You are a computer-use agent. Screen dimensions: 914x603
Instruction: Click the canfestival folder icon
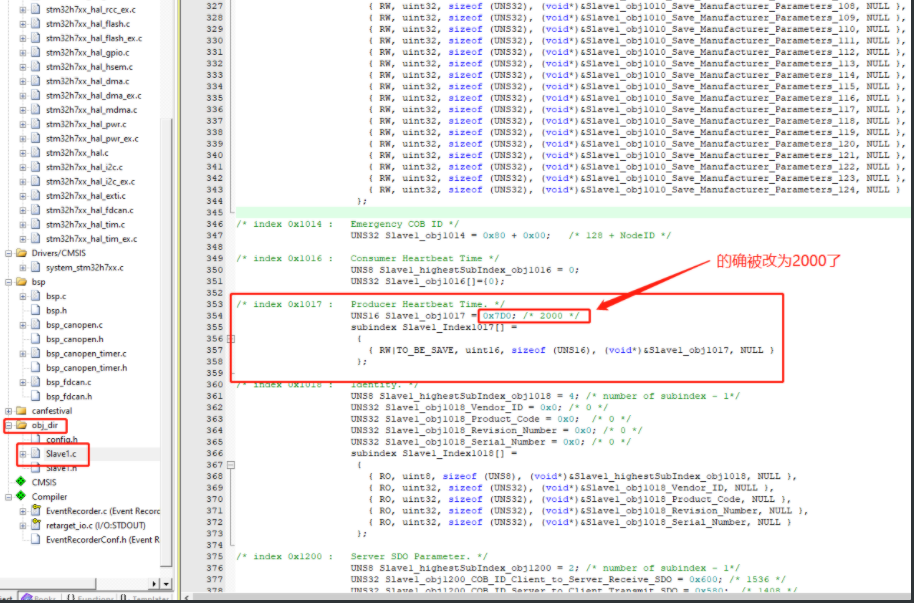pos(22,411)
